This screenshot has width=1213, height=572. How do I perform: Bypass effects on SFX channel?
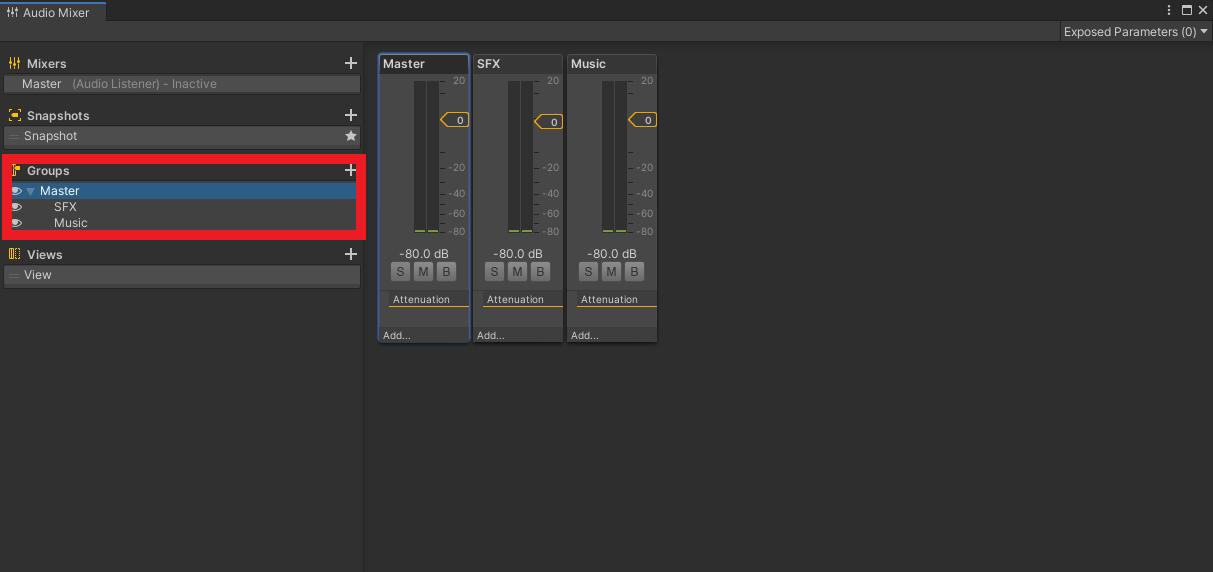(540, 272)
